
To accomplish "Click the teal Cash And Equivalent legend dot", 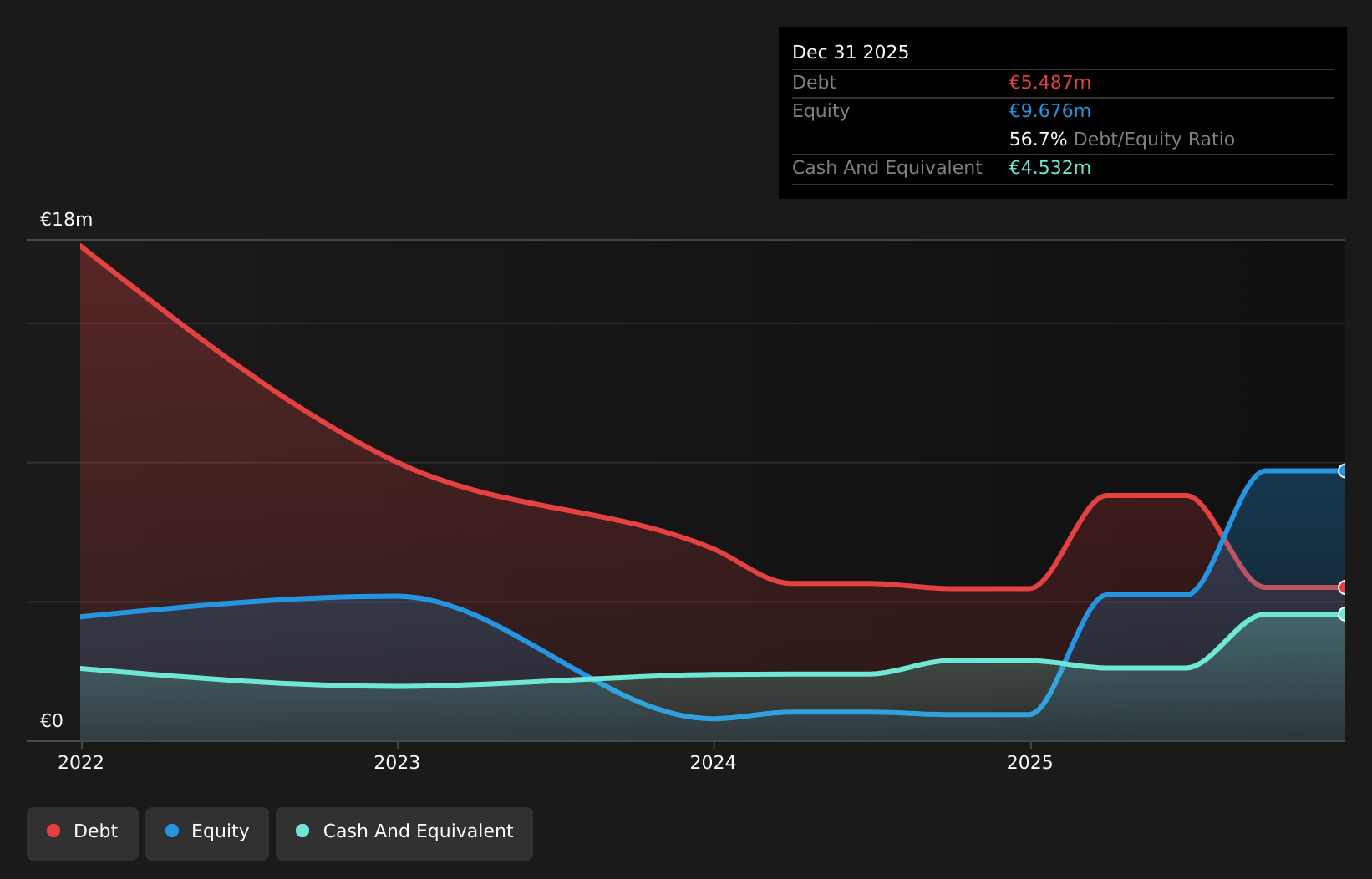I will click(302, 831).
